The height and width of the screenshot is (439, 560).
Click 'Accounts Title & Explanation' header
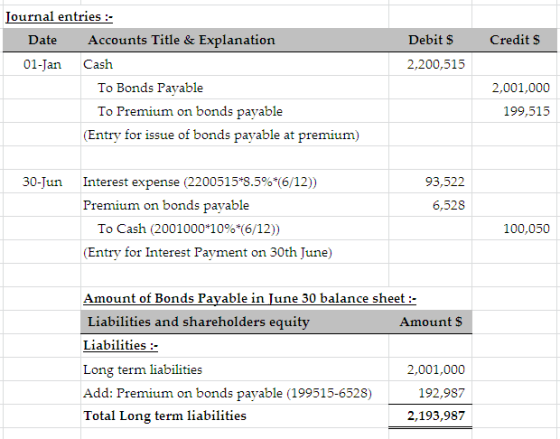tap(181, 40)
